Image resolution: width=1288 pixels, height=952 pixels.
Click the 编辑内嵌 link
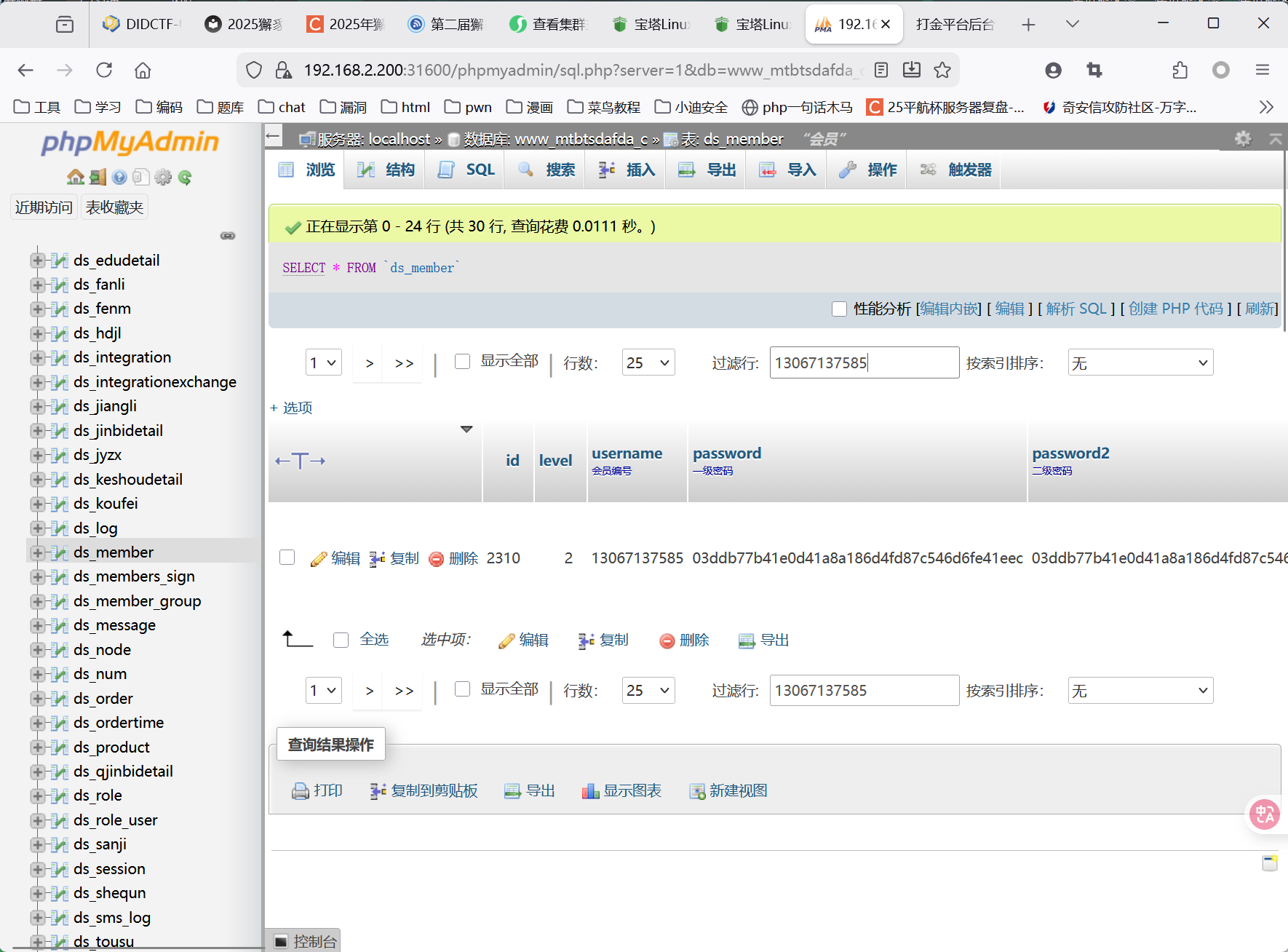point(949,309)
